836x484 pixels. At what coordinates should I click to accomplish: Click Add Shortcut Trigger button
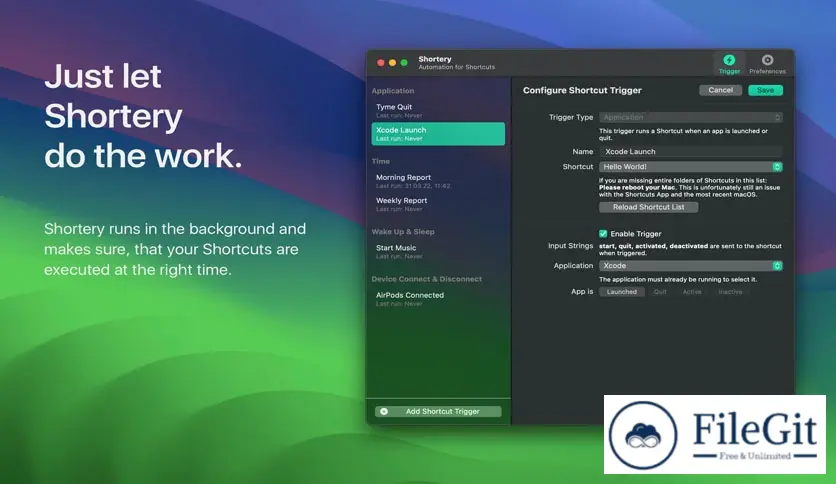click(438, 412)
